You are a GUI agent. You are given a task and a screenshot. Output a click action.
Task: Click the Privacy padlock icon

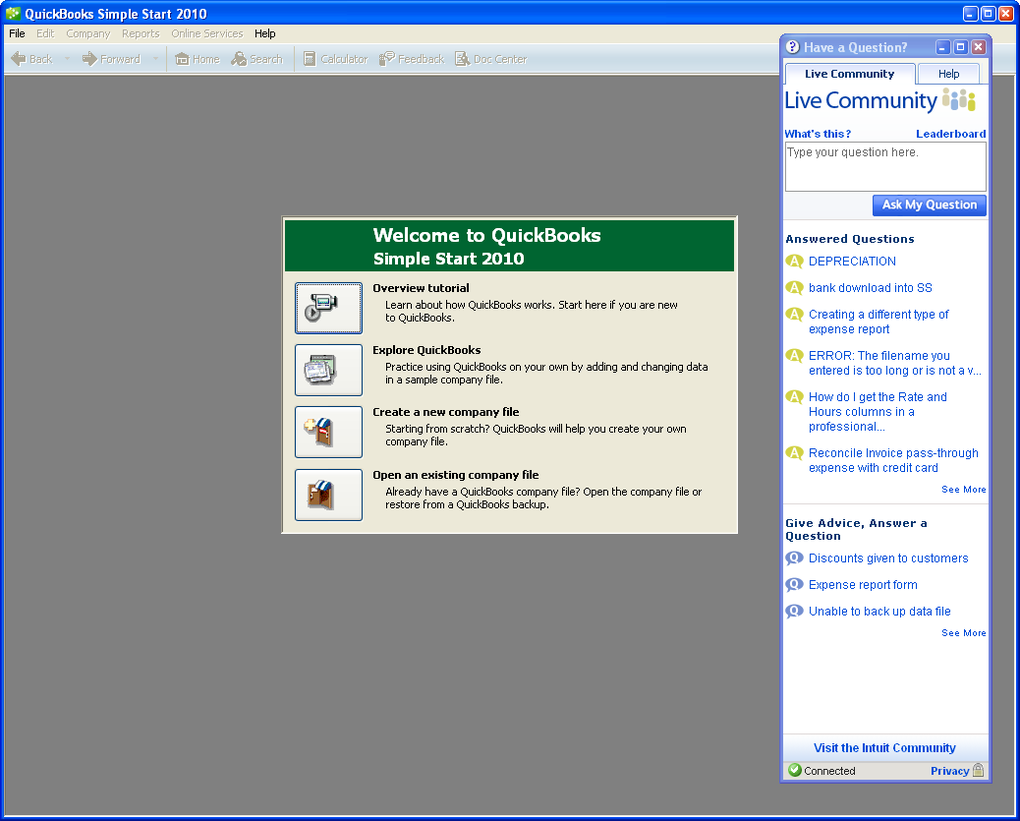coord(978,770)
